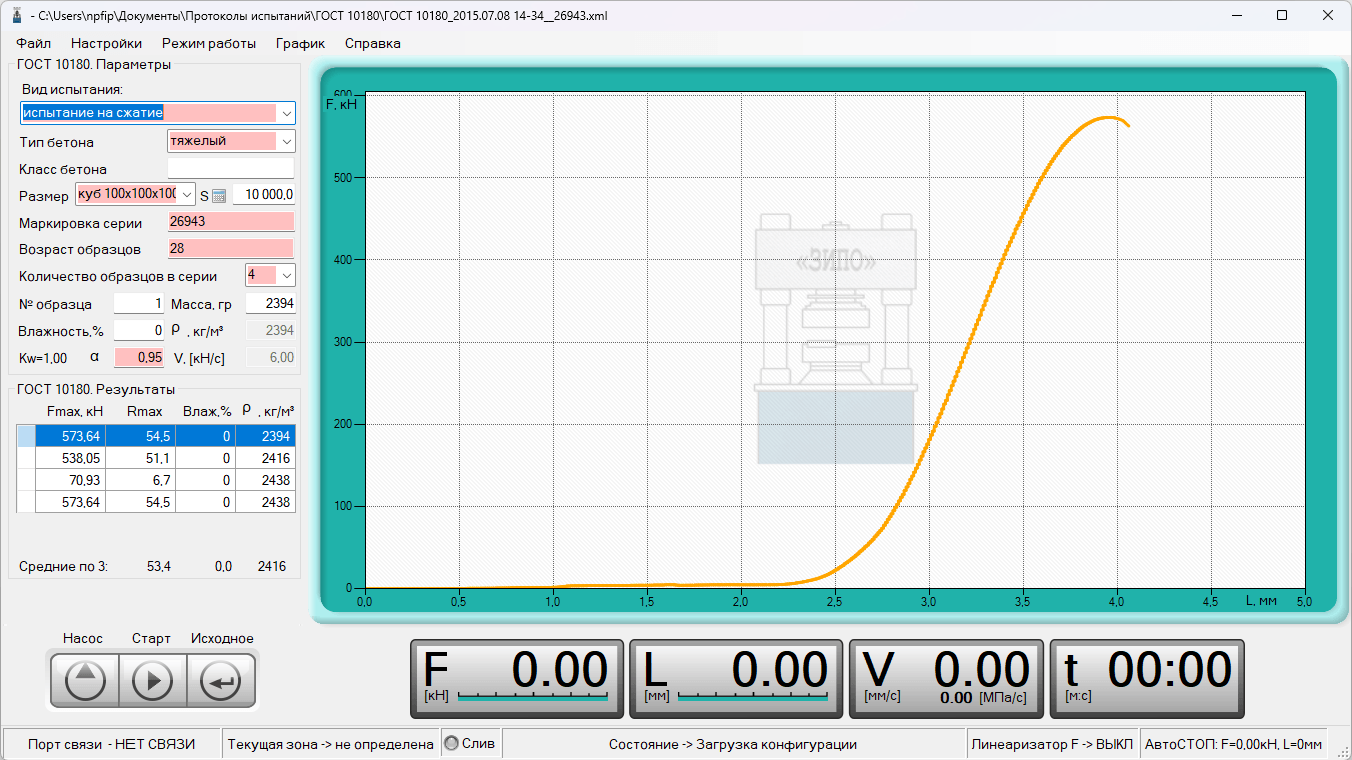Image resolution: width=1352 pixels, height=760 pixels.
Task: Click the Порт связи - НЕТ СВЯЗИ status
Action: (111, 744)
